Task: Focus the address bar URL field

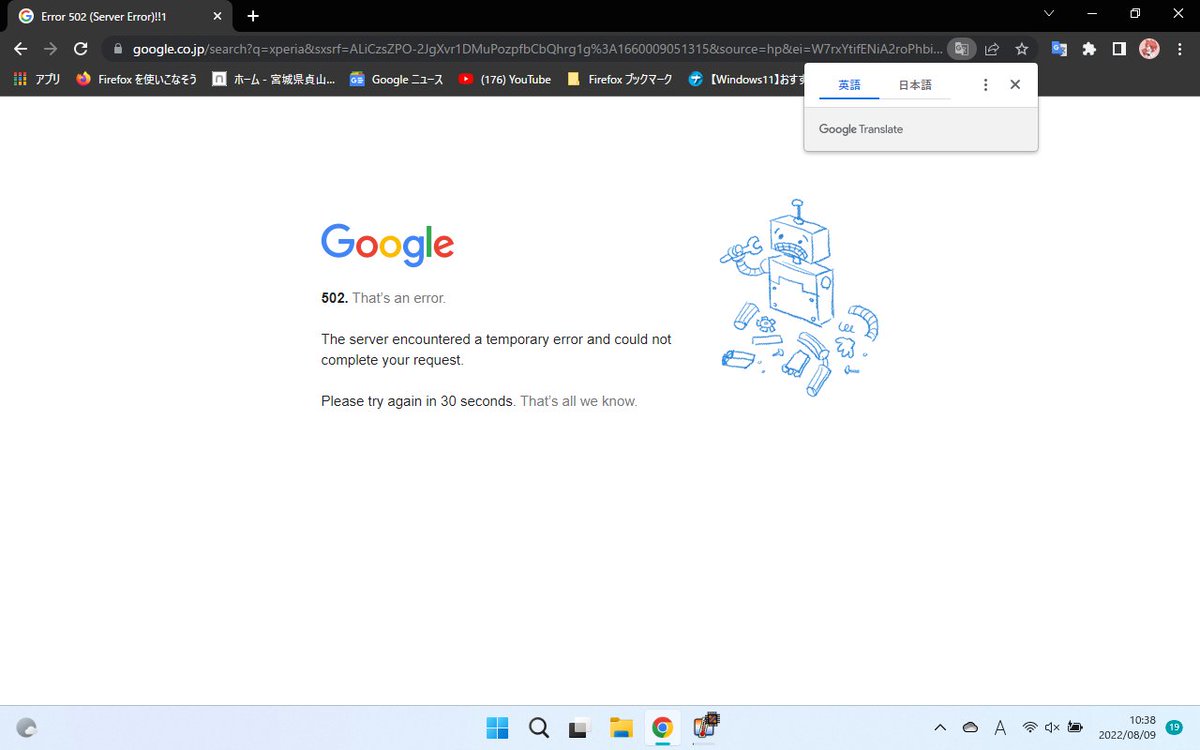Action: [x=537, y=48]
